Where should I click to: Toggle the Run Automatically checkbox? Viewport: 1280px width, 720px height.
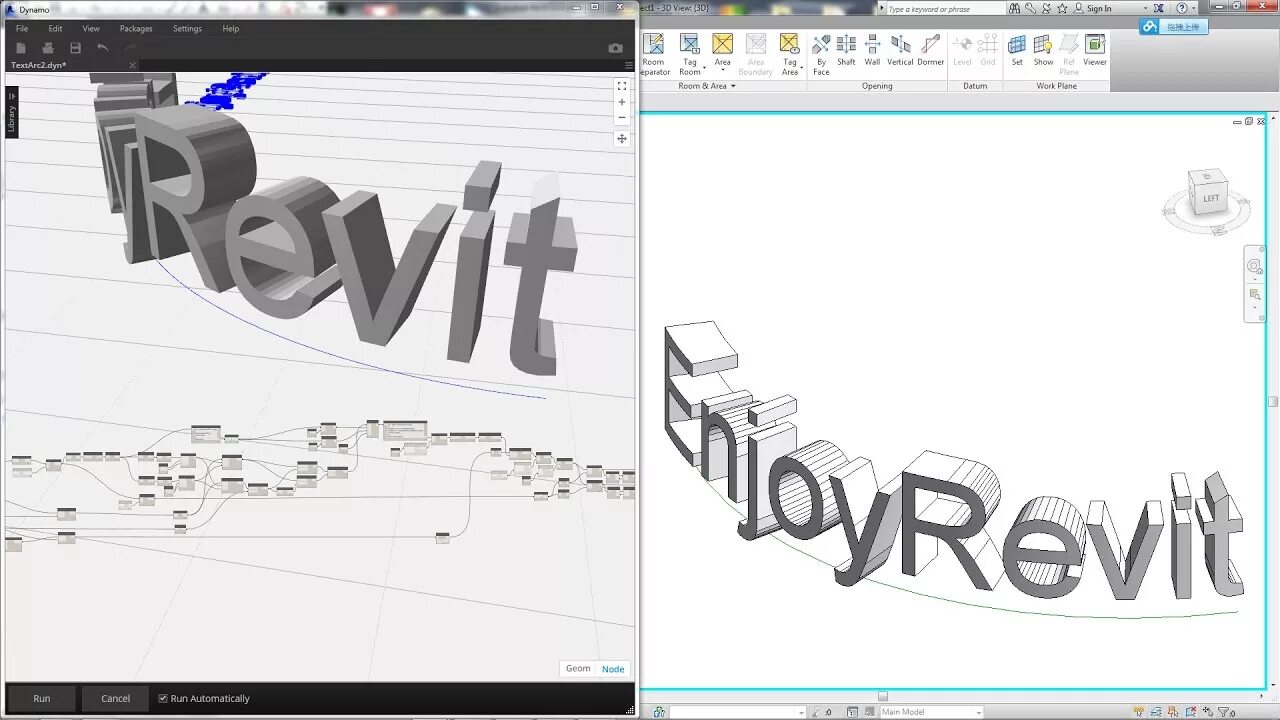tap(163, 698)
